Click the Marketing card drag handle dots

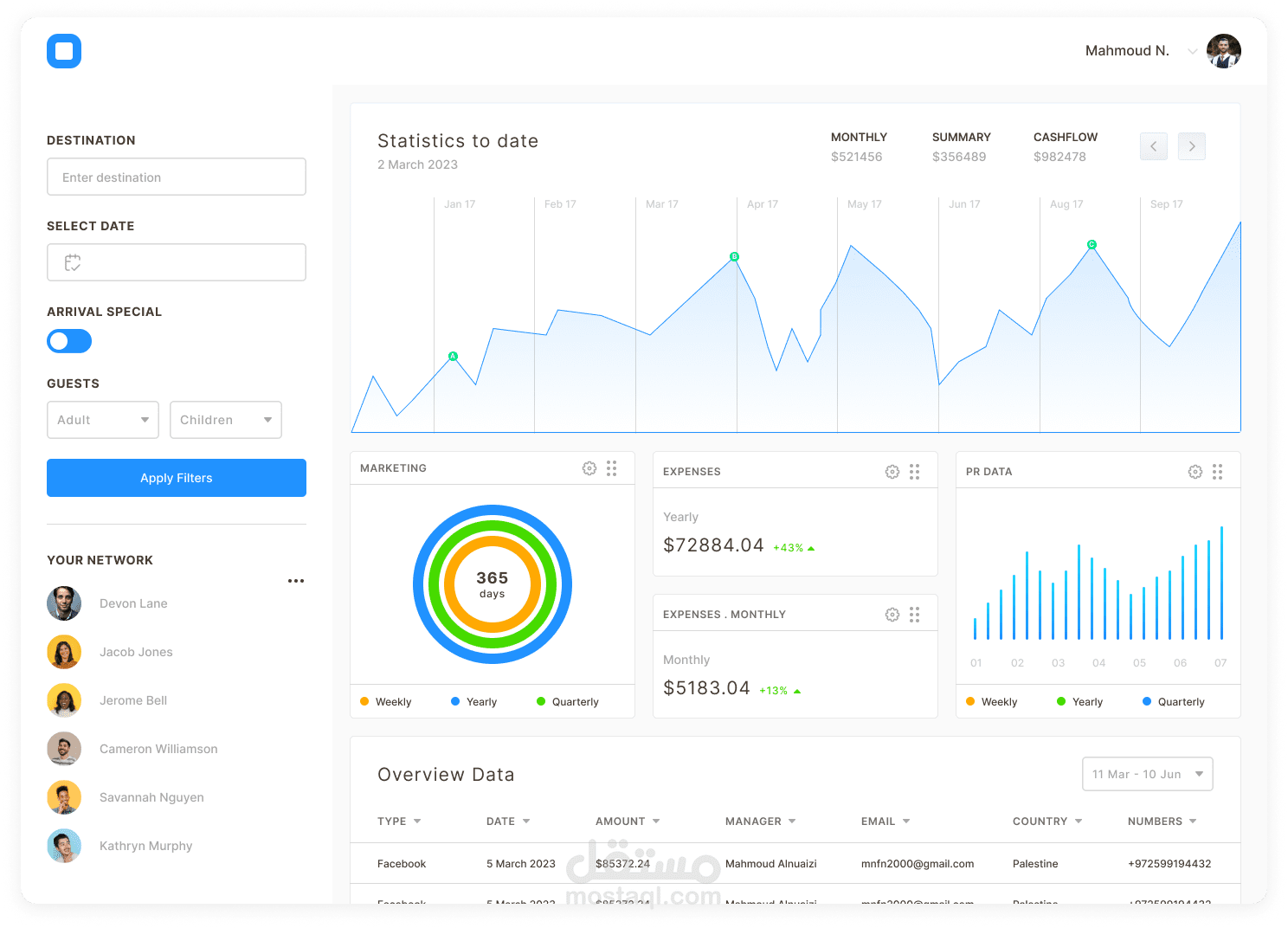coord(612,468)
